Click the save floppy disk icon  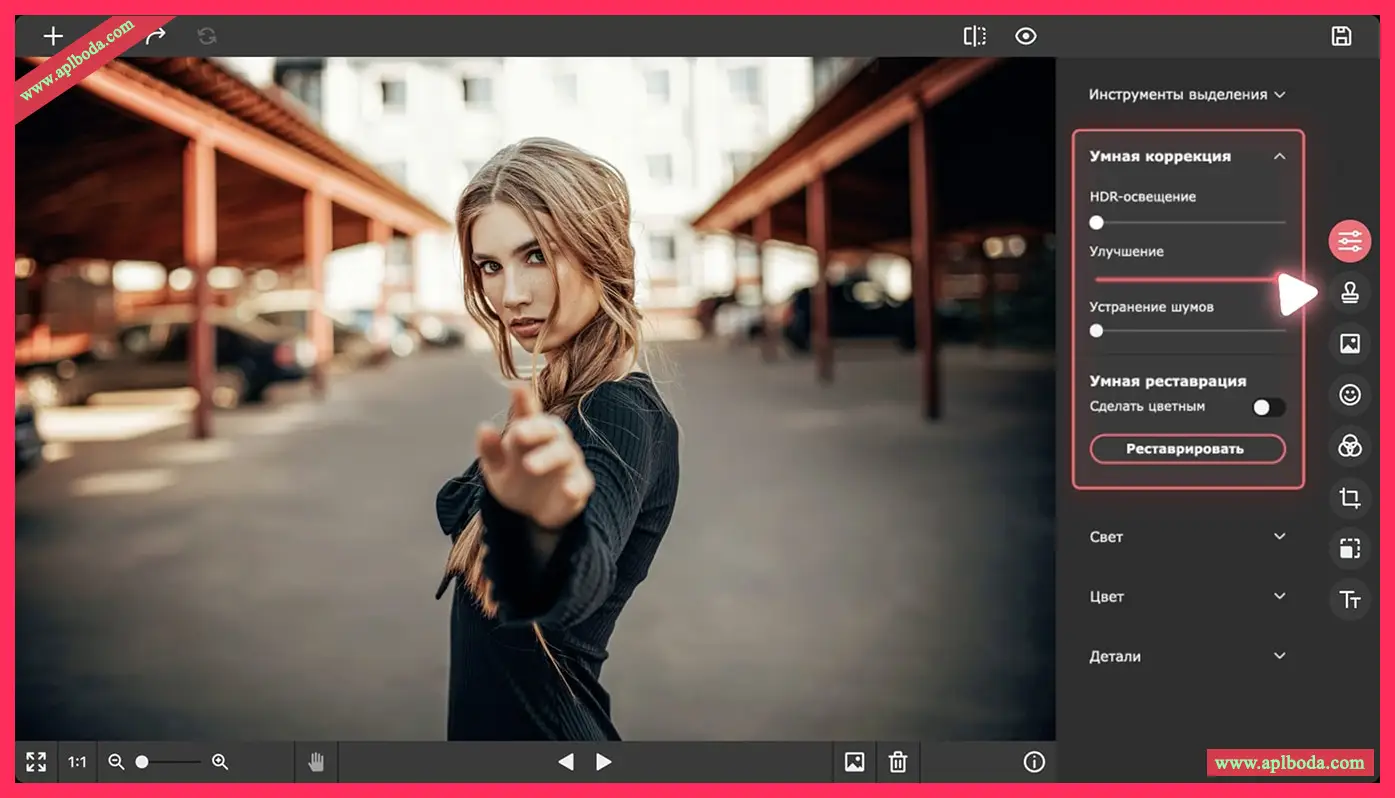point(1341,36)
